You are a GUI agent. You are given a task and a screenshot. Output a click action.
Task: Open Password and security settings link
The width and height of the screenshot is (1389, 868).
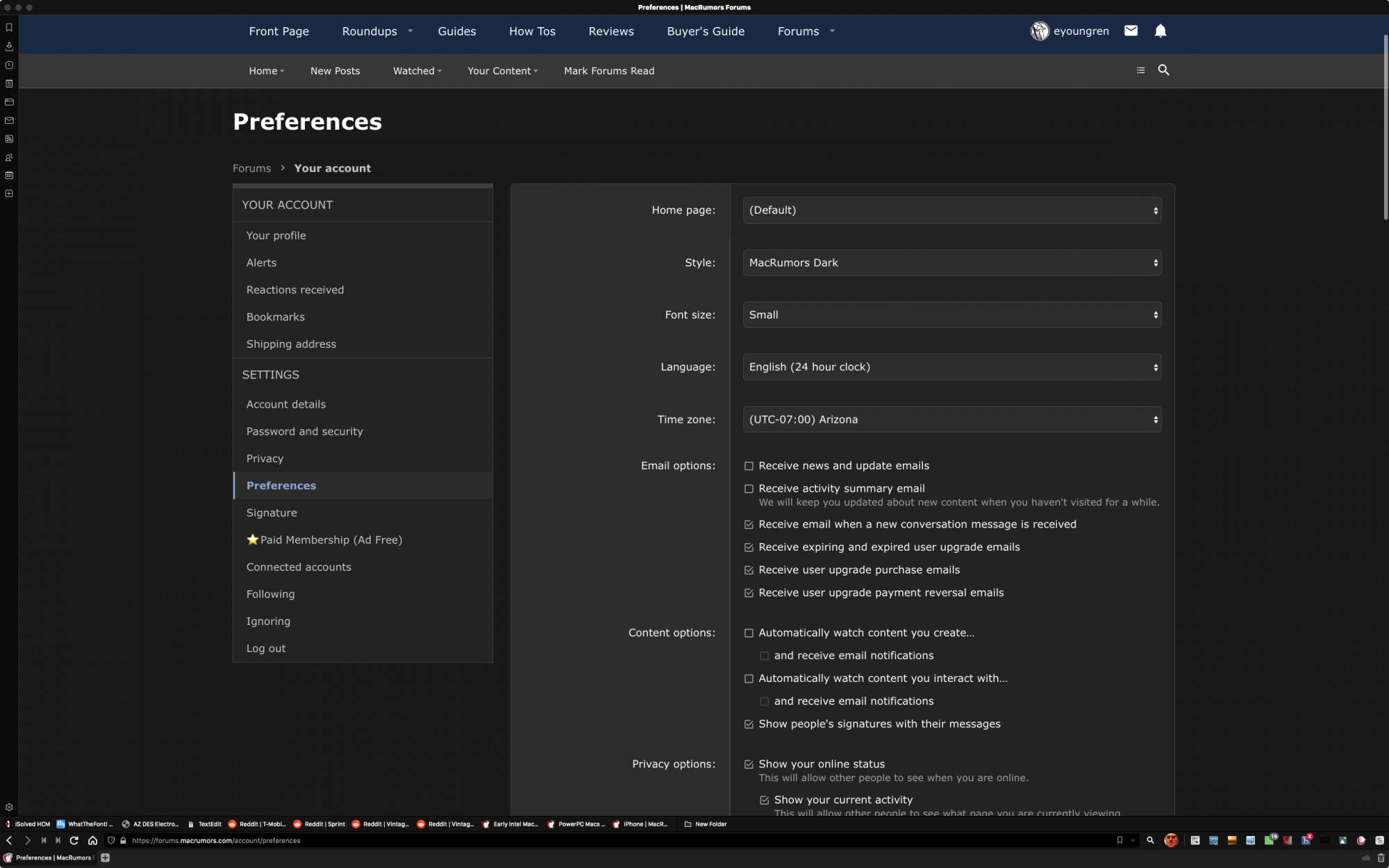pyautogui.click(x=304, y=431)
